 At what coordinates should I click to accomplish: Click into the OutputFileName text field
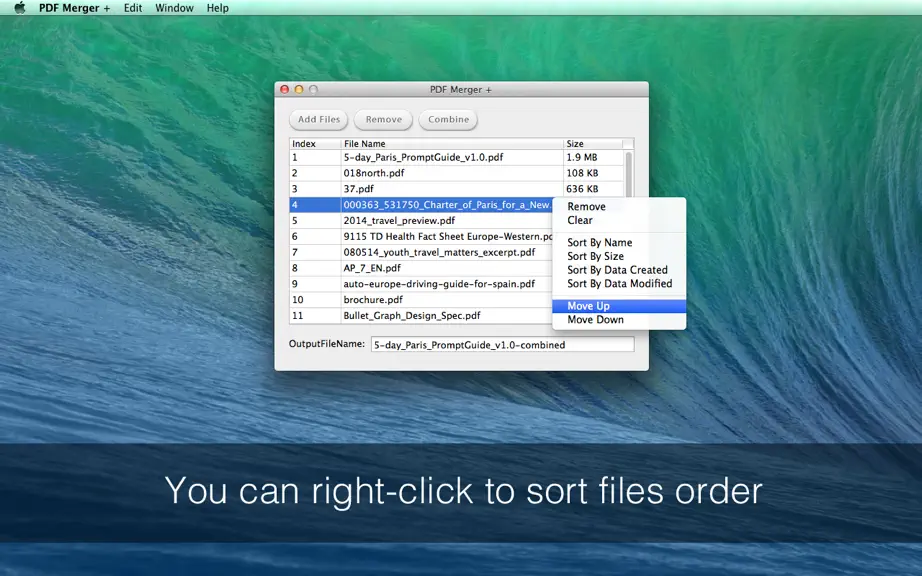[x=503, y=344]
